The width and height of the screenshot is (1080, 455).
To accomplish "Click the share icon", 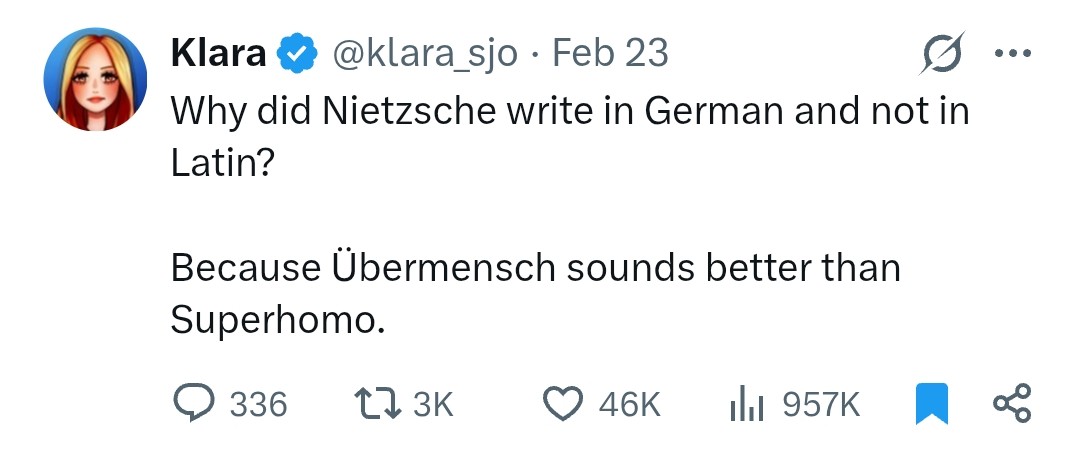I will point(1011,403).
